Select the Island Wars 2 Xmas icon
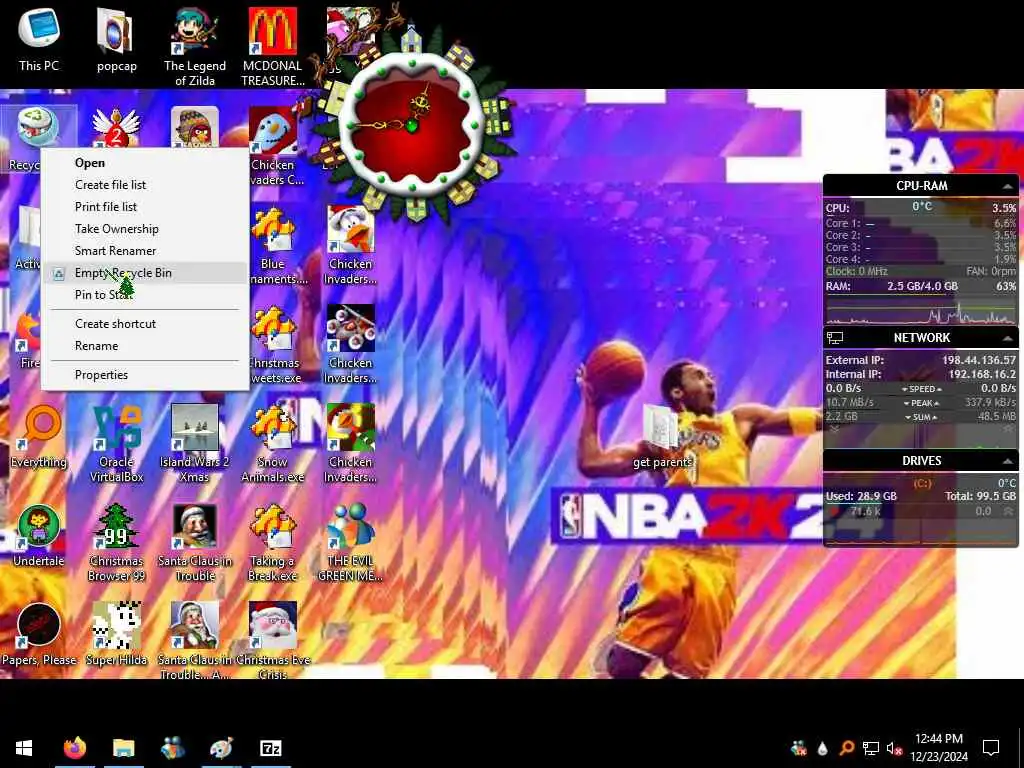Screen dimensions: 1024x768 pyautogui.click(x=195, y=444)
